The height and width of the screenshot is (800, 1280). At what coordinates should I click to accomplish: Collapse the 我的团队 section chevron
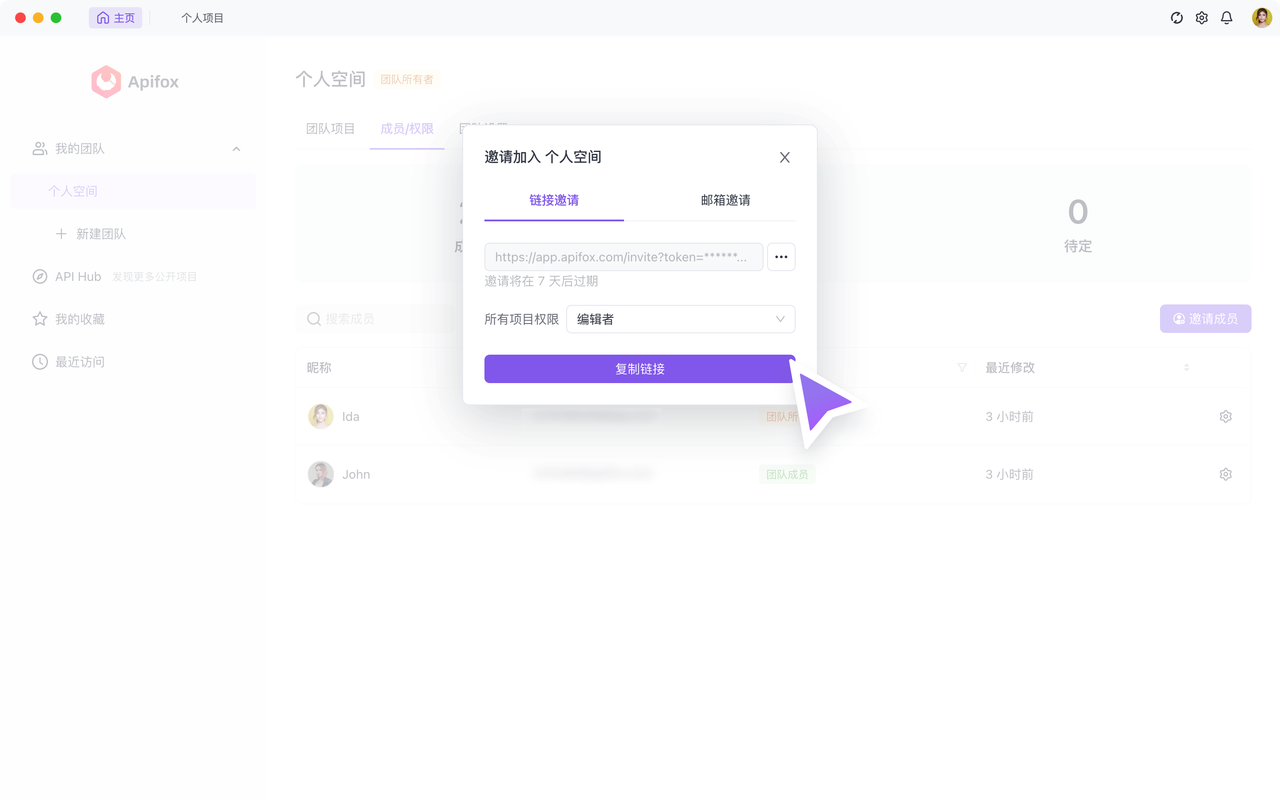[x=236, y=149]
